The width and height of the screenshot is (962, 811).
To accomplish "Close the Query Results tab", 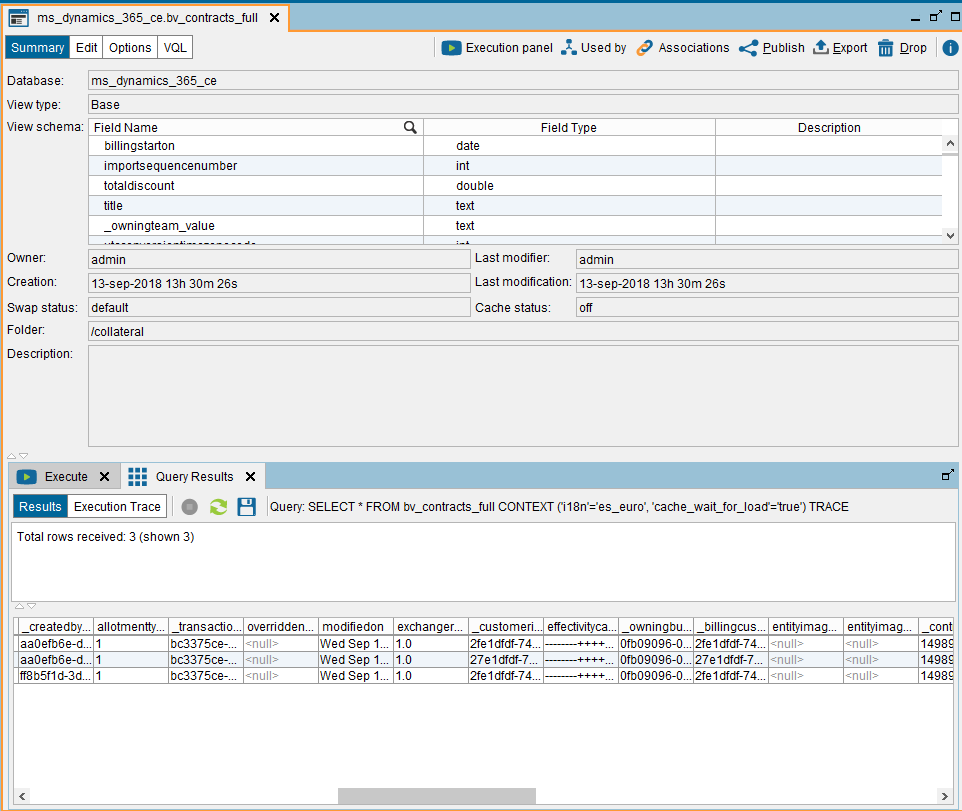I will click(250, 477).
